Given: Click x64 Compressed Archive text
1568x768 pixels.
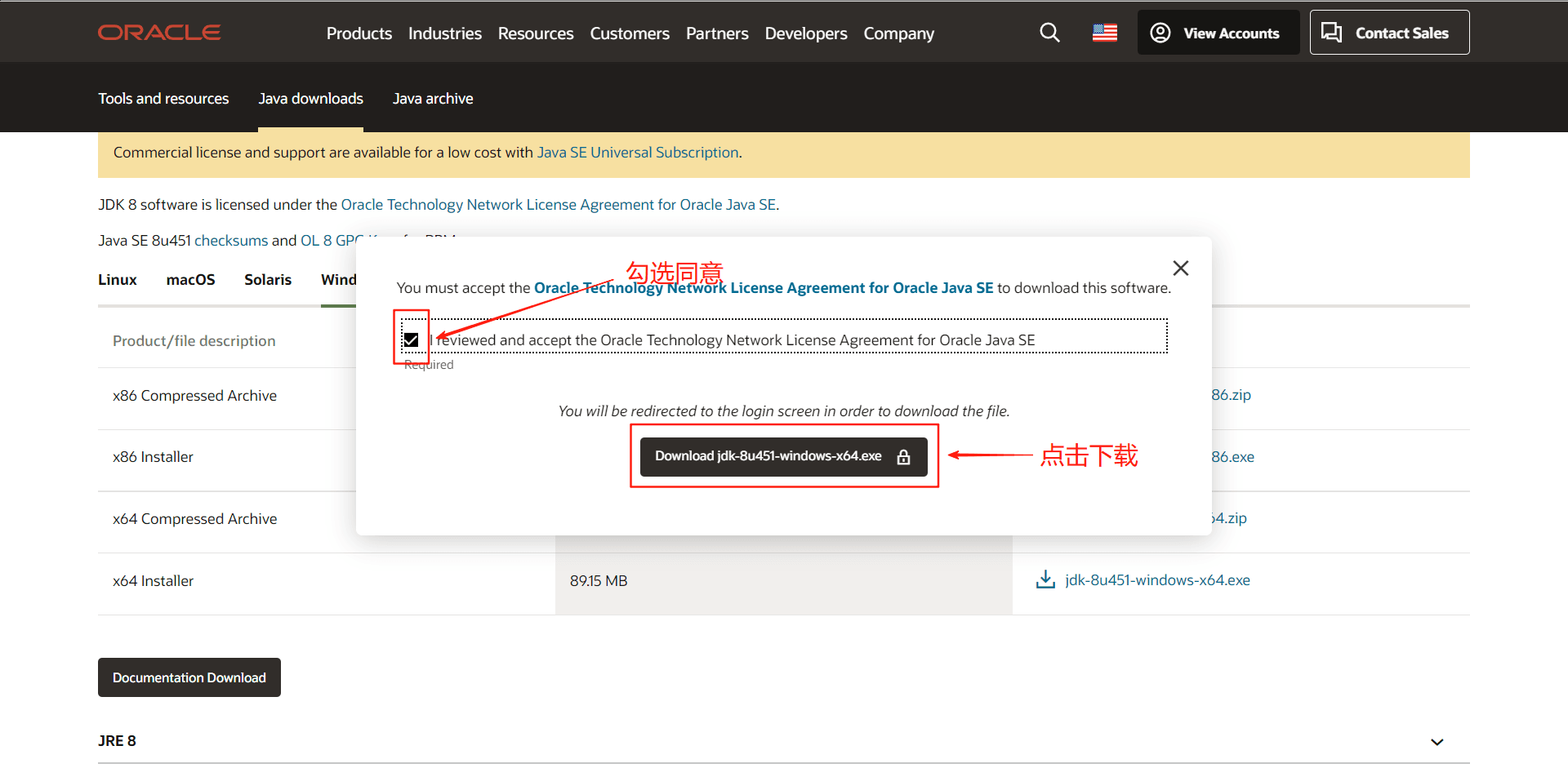Looking at the screenshot, I should tap(194, 519).
